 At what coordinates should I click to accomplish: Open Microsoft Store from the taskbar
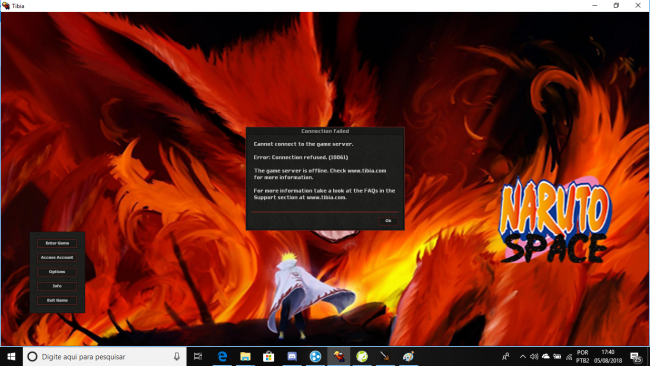point(269,356)
